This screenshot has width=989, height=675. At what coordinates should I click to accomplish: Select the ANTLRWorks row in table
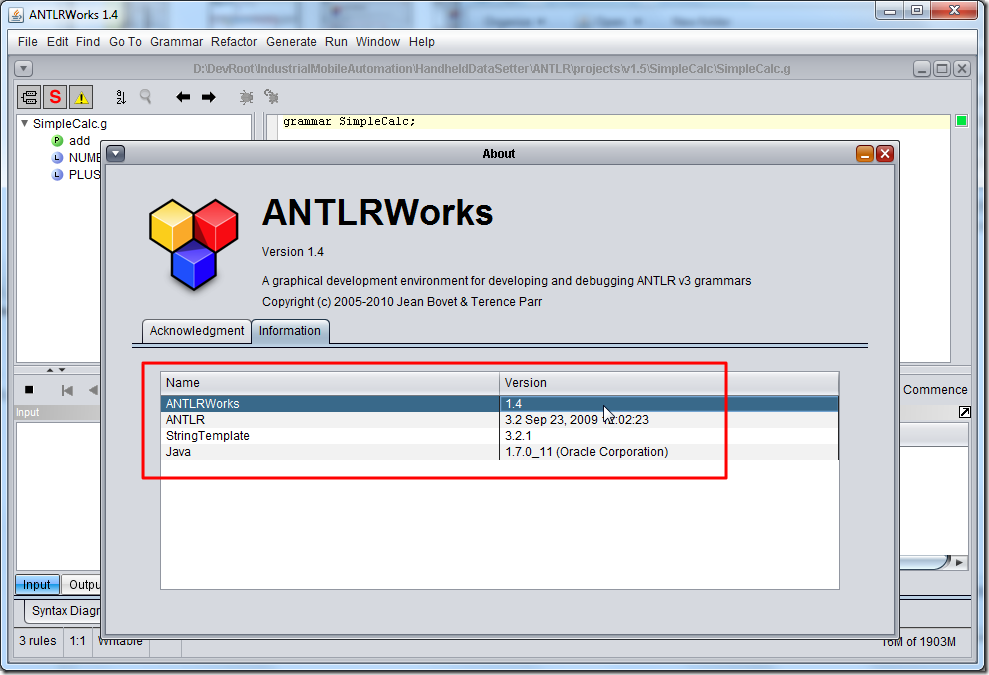500,404
